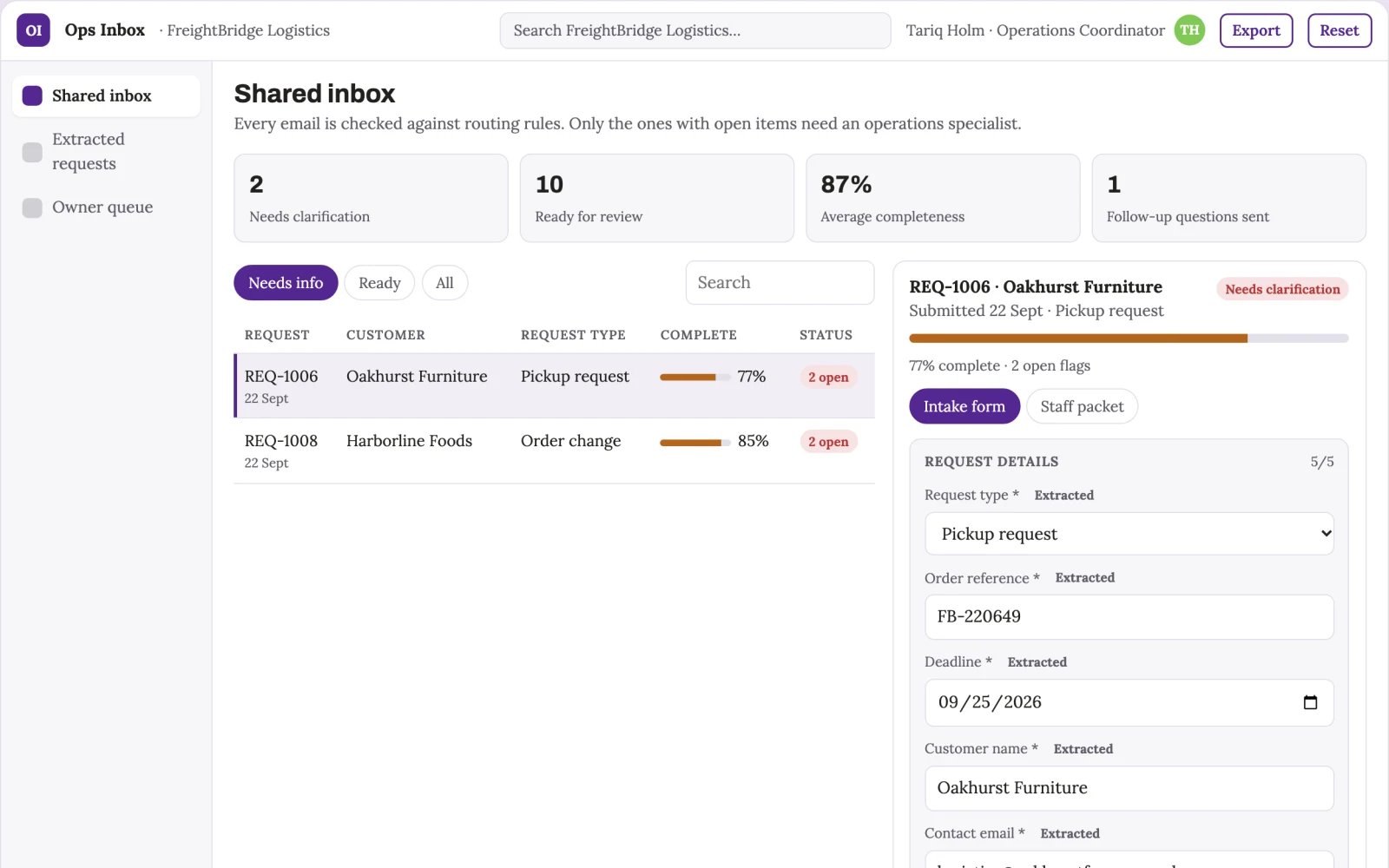Click the REQUEST DETAILS section header

coord(991,462)
